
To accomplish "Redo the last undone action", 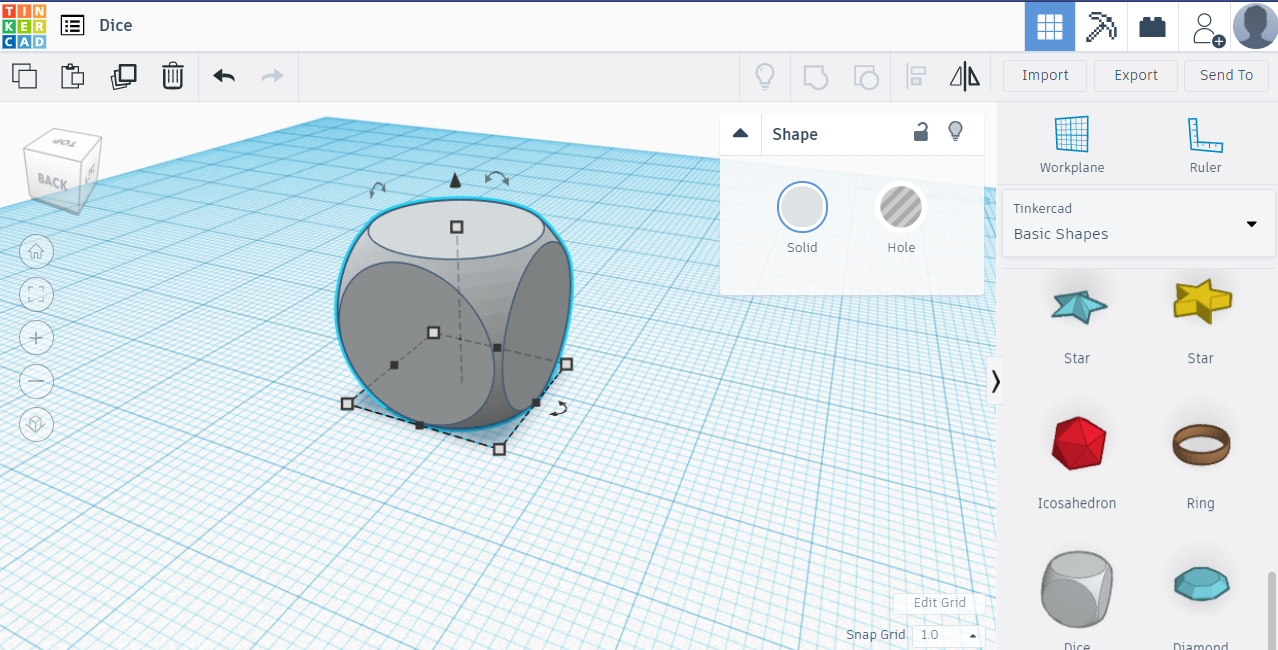I will [272, 76].
